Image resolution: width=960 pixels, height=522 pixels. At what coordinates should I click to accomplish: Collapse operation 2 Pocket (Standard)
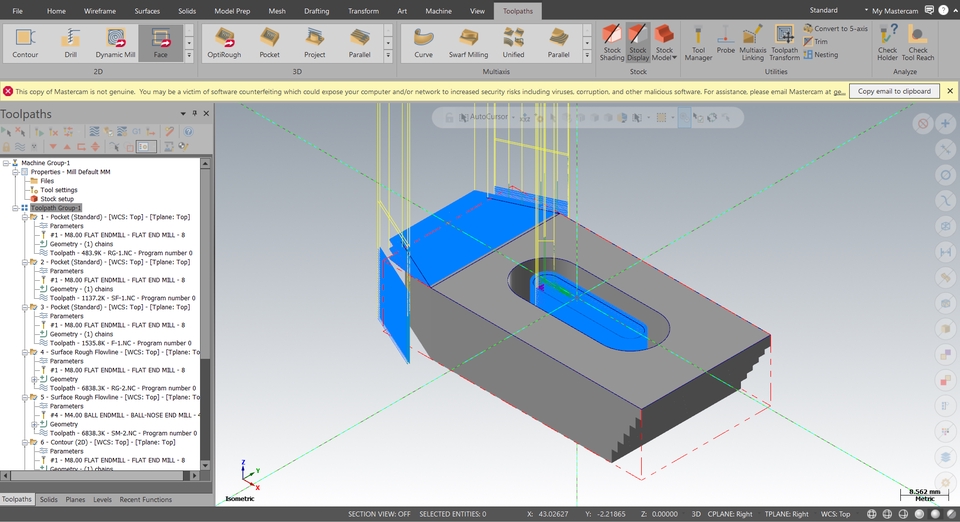coord(24,262)
